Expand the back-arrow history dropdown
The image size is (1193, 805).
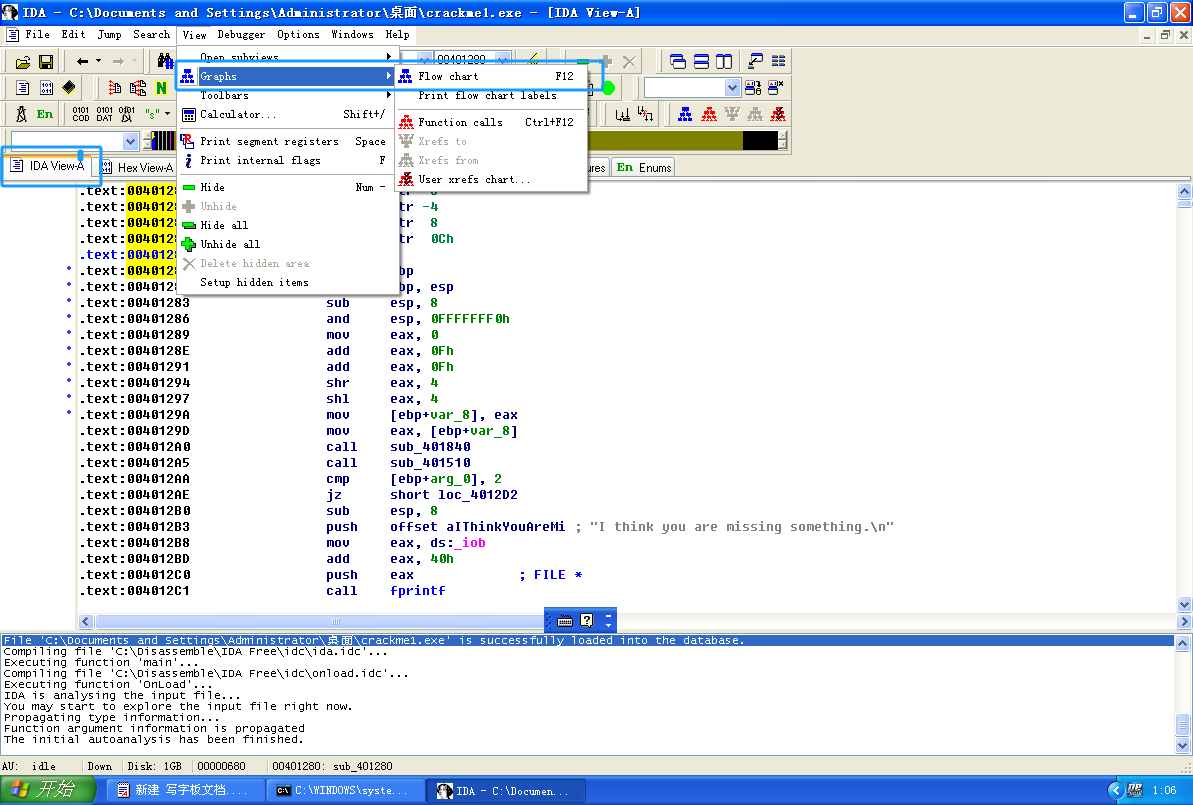98,62
